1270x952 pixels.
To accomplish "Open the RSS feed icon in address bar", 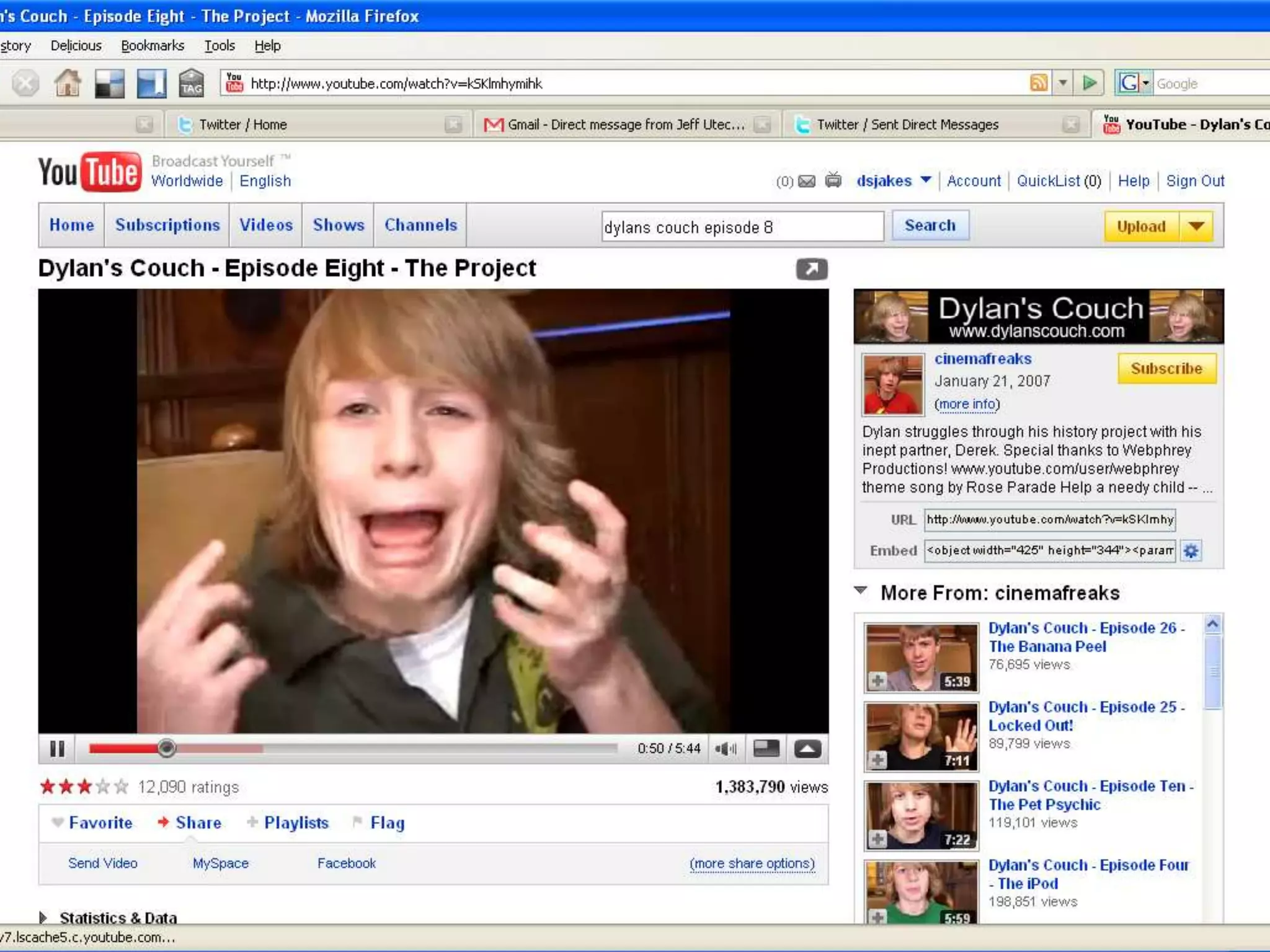I will (1039, 83).
